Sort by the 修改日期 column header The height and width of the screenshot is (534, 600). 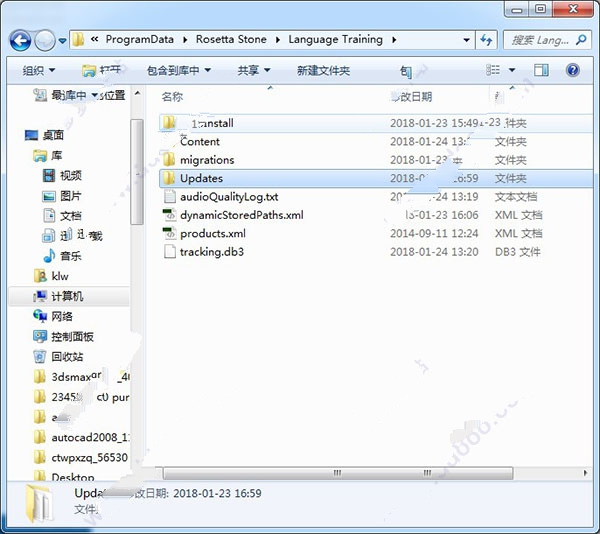(x=412, y=96)
